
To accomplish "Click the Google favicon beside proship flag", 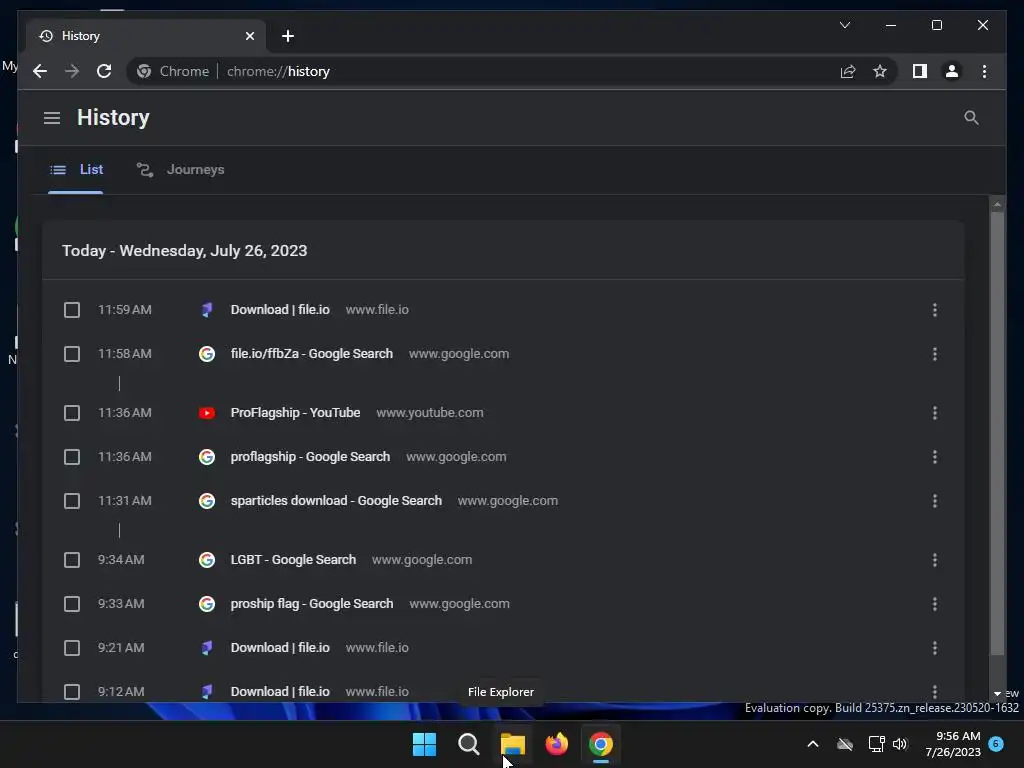I will tap(206, 604).
